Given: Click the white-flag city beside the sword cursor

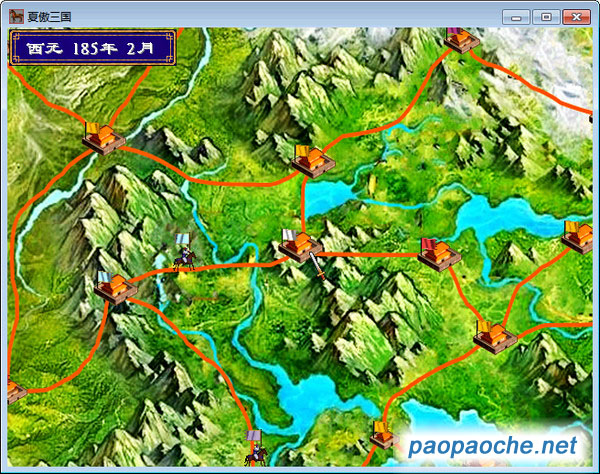Looking at the screenshot, I should (300, 246).
